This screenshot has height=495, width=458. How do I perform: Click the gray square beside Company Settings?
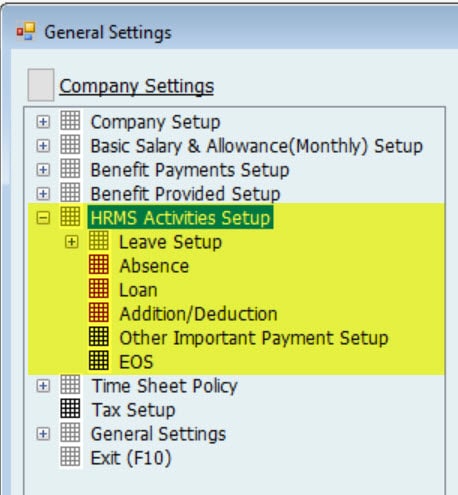tap(41, 85)
